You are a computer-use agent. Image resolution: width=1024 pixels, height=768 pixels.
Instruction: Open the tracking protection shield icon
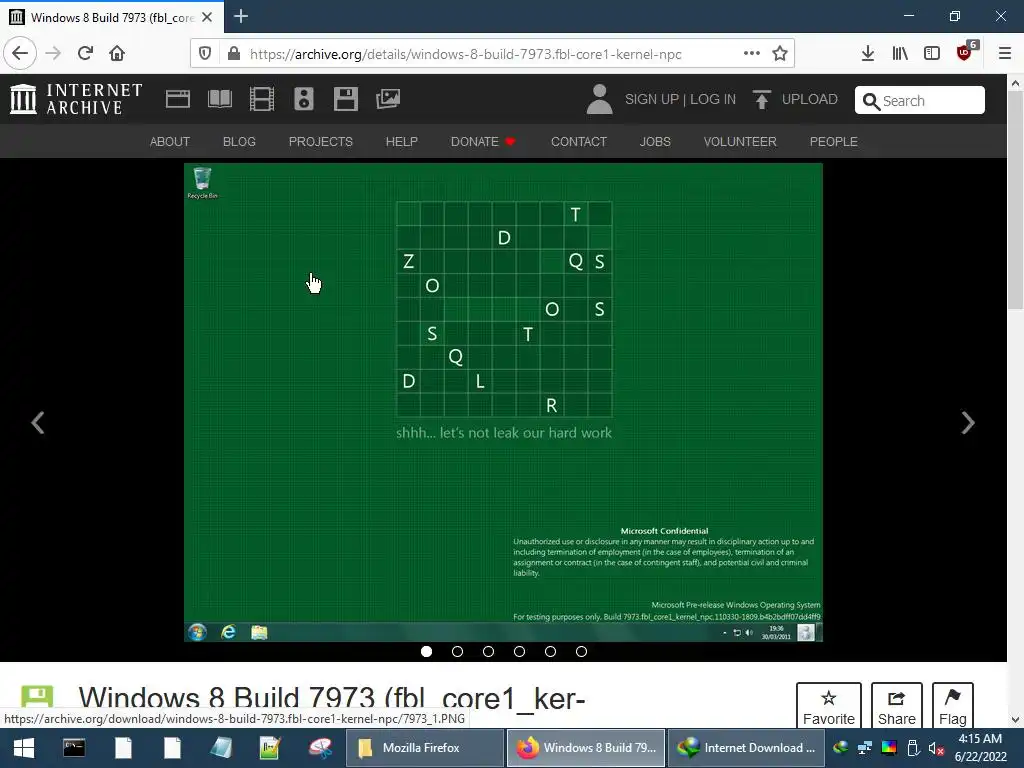[205, 54]
